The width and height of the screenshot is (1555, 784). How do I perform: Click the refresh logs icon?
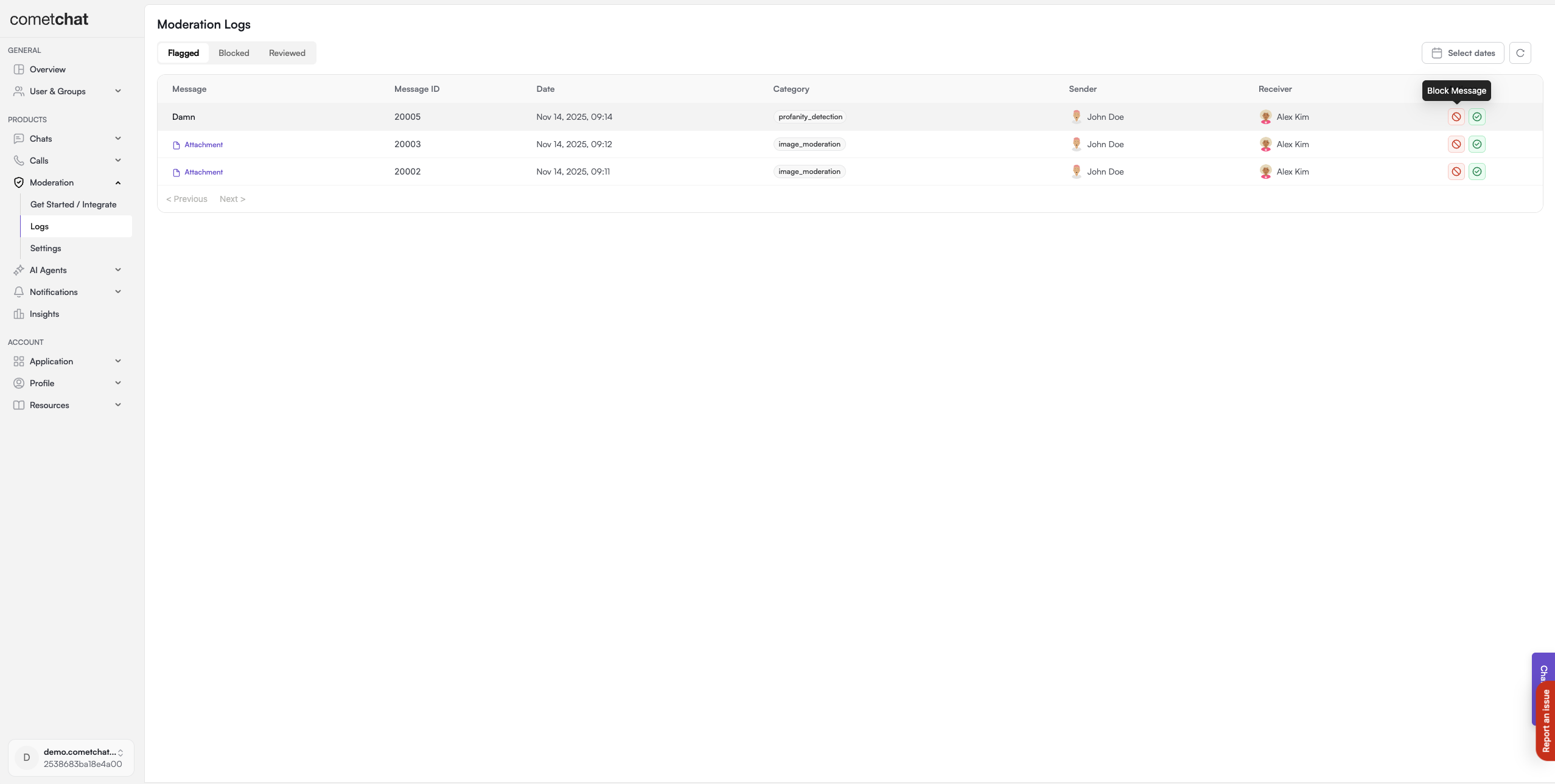(1520, 53)
